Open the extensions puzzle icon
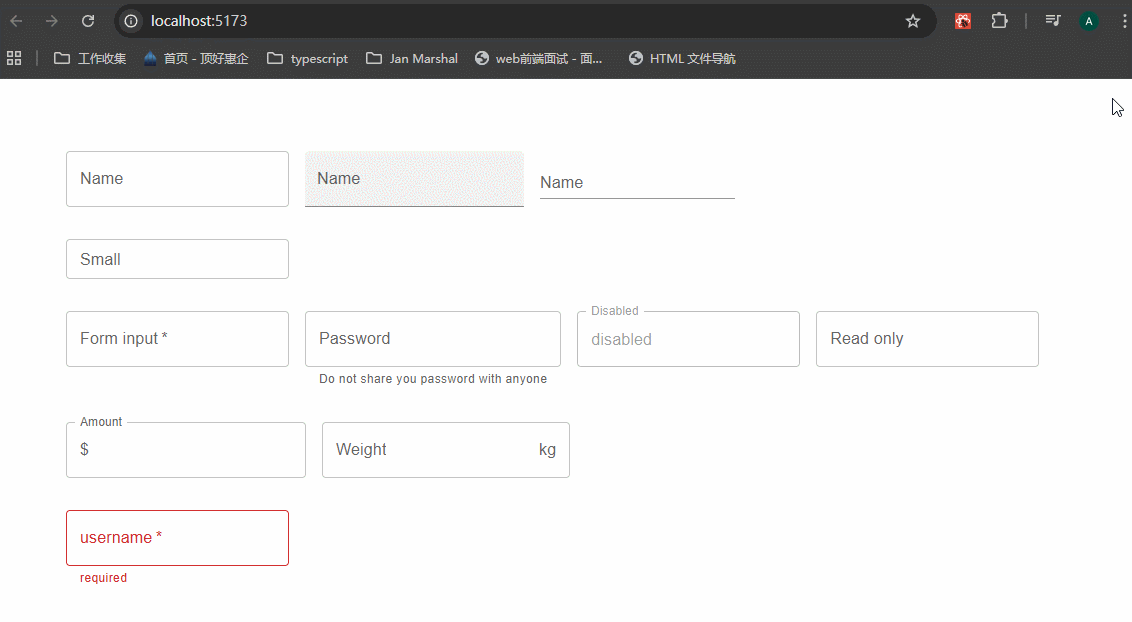This screenshot has width=1132, height=622. click(999, 21)
